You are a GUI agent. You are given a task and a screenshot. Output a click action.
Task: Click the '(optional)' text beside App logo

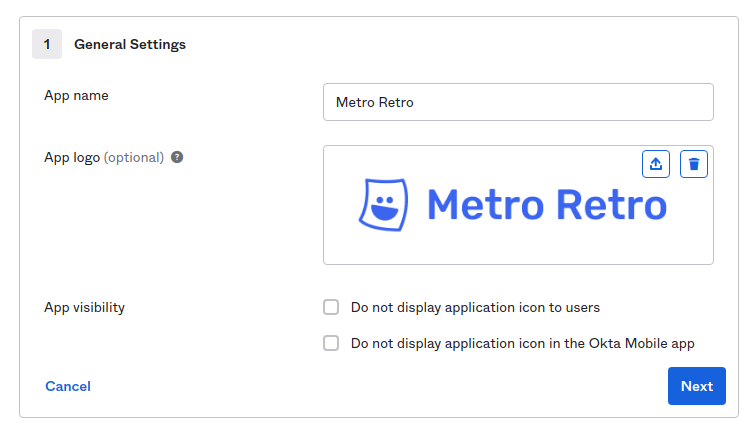pyautogui.click(x=134, y=157)
